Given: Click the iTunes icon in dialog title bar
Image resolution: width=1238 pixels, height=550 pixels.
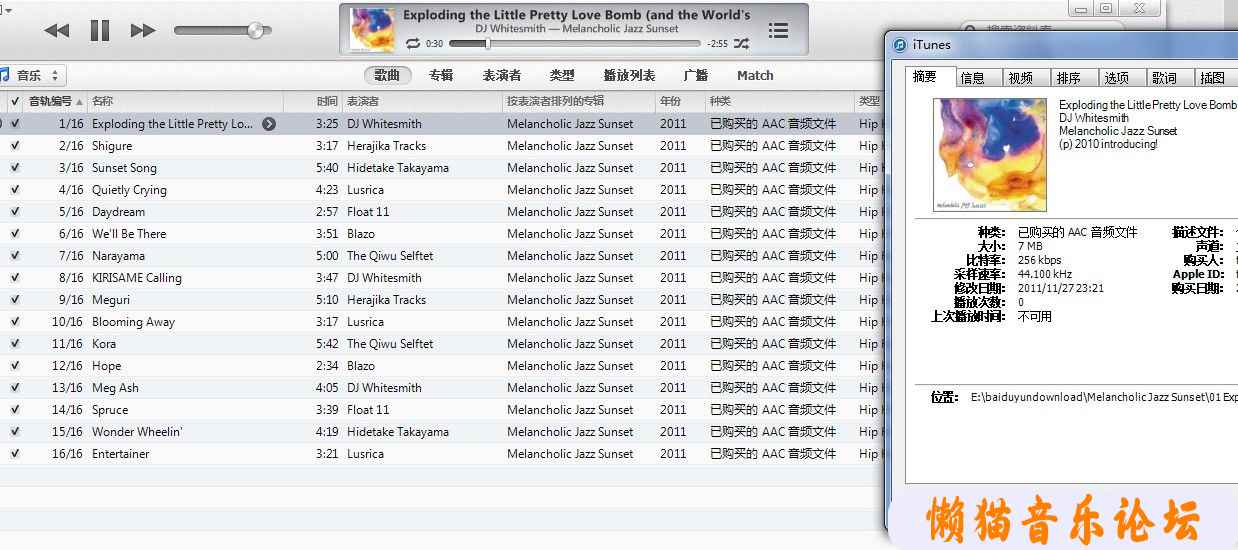Looking at the screenshot, I should click(899, 45).
